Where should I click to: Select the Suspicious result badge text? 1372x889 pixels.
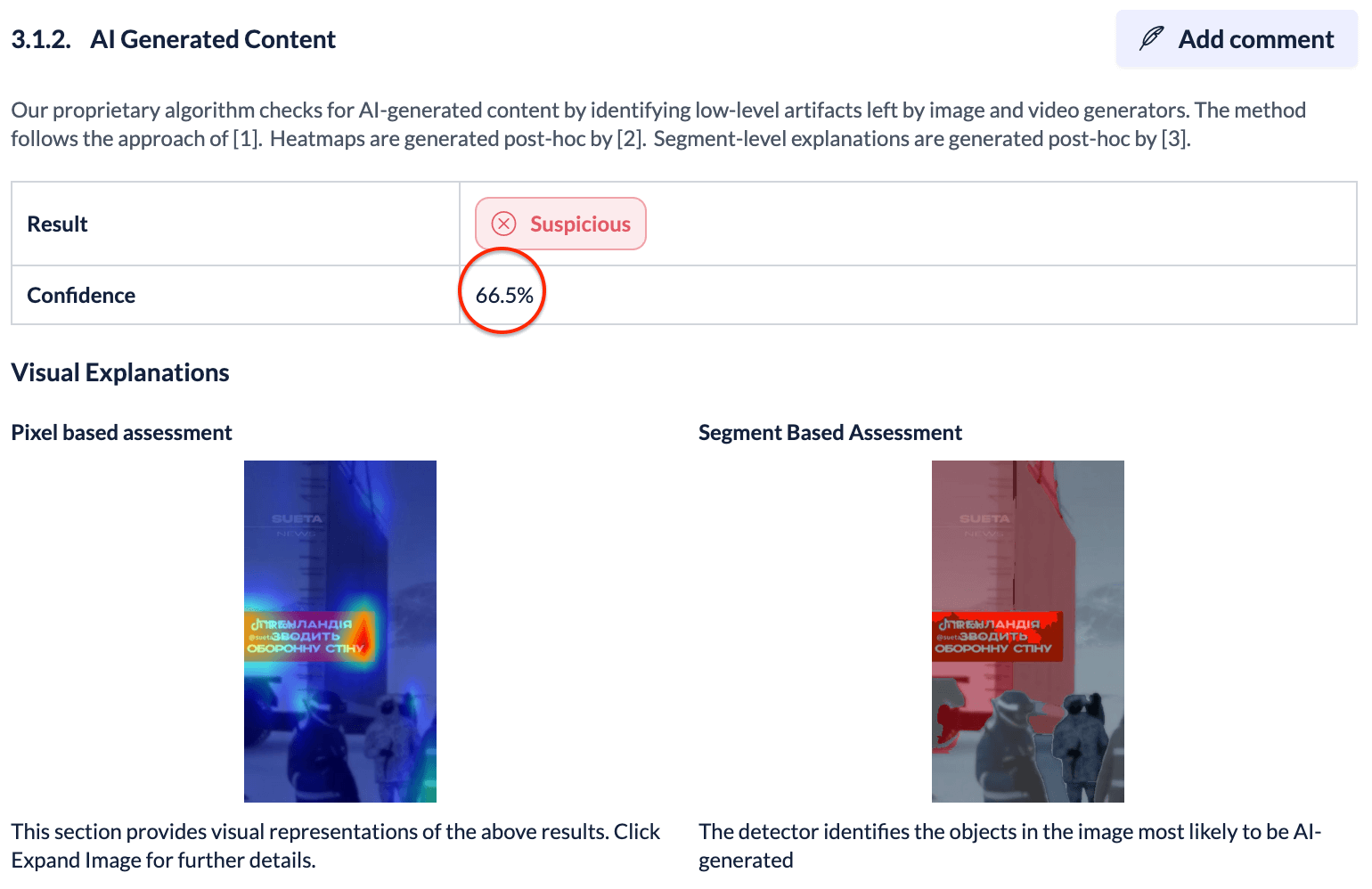580,224
